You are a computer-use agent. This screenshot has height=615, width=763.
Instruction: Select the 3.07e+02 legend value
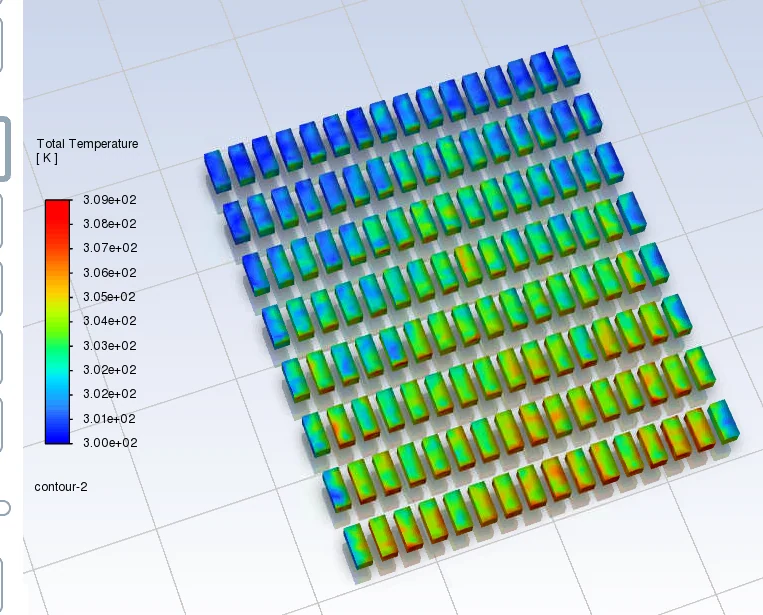click(110, 248)
